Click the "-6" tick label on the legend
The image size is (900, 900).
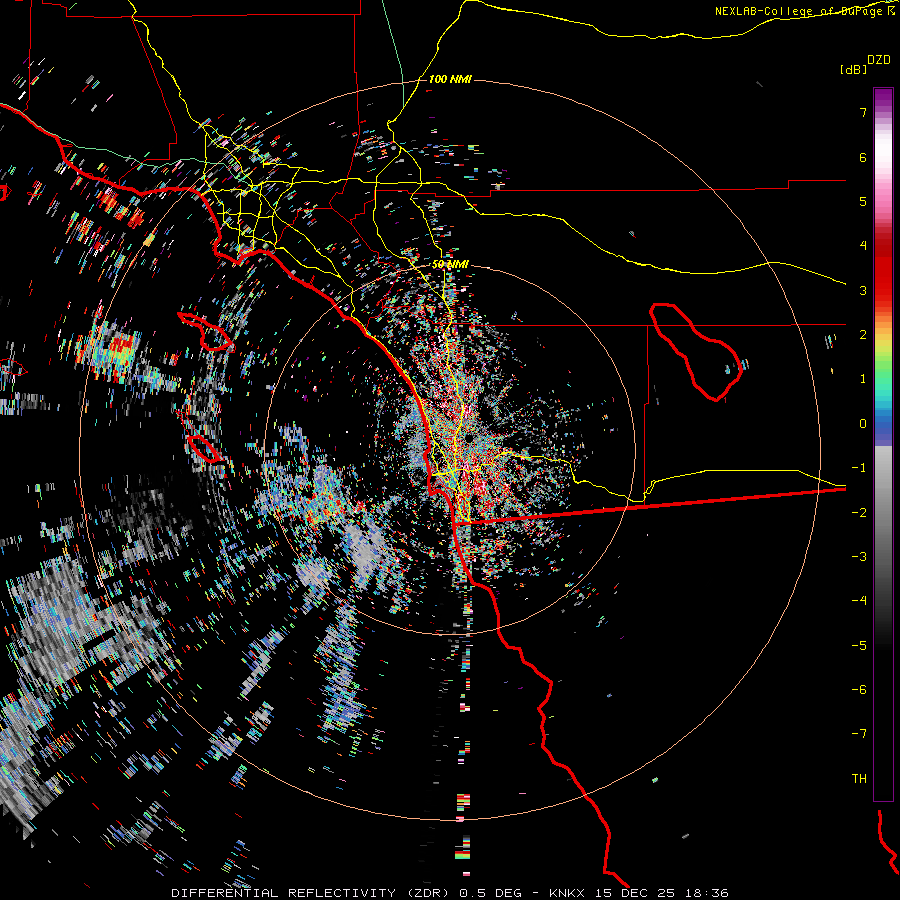click(859, 690)
